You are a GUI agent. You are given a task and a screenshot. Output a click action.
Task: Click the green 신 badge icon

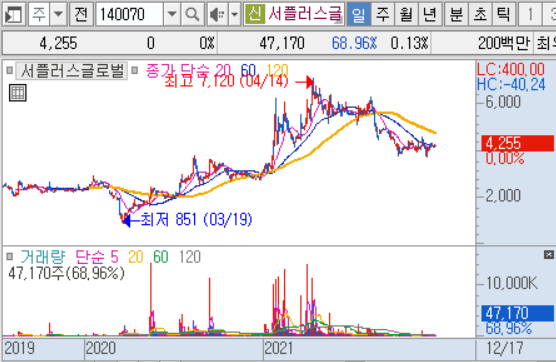point(255,14)
